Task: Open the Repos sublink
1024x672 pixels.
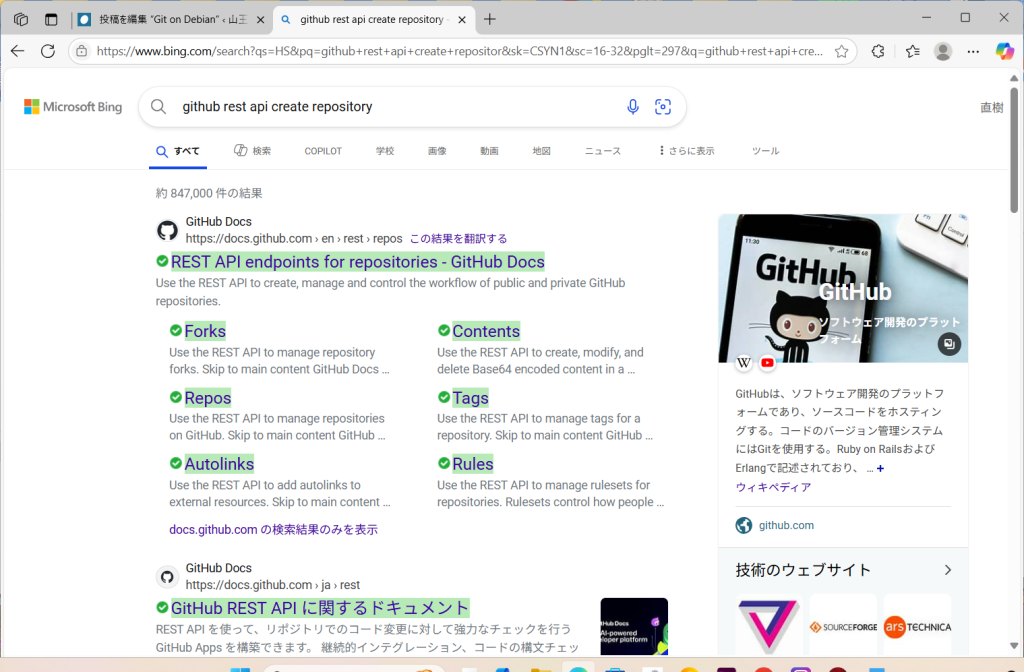Action: (x=208, y=398)
